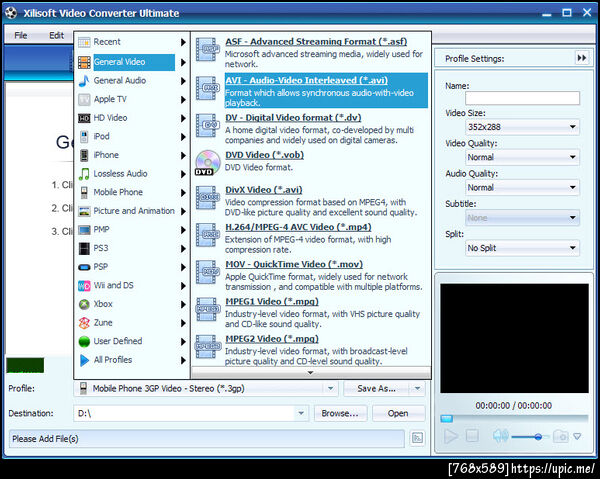Open the Recent profiles submenu
Viewport: 600px width, 479px height.
(x=132, y=42)
